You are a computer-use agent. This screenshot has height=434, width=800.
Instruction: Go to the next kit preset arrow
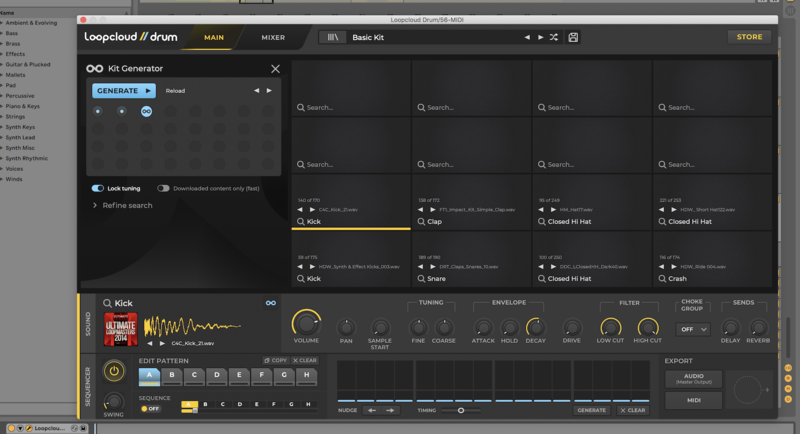pyautogui.click(x=541, y=37)
